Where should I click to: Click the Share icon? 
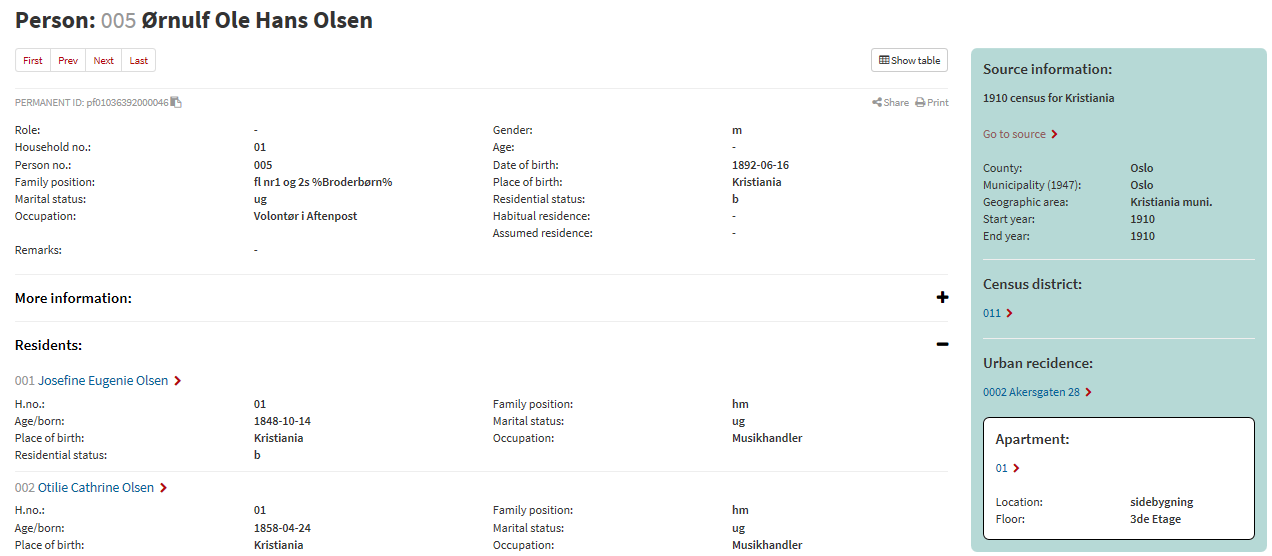point(877,102)
